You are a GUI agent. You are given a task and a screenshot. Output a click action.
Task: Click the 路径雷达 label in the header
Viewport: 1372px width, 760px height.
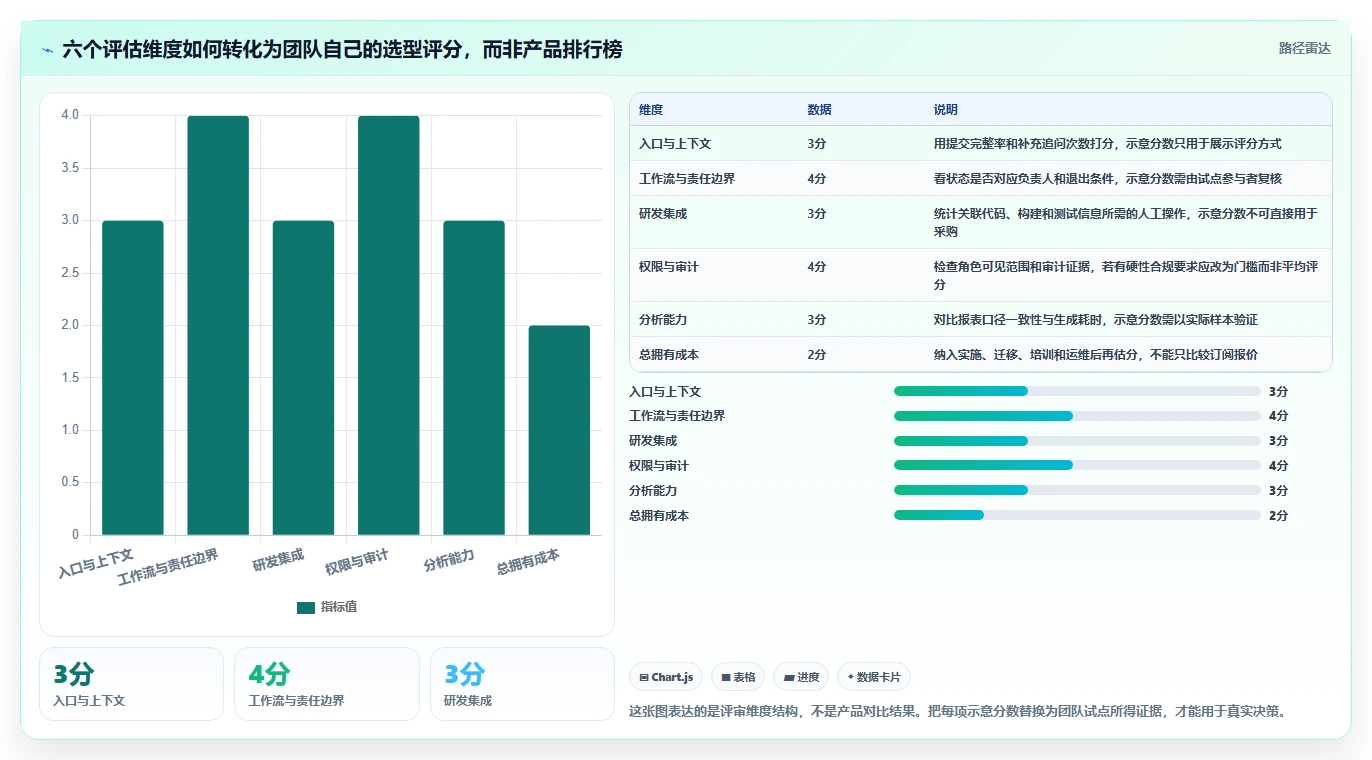pyautogui.click(x=1305, y=48)
